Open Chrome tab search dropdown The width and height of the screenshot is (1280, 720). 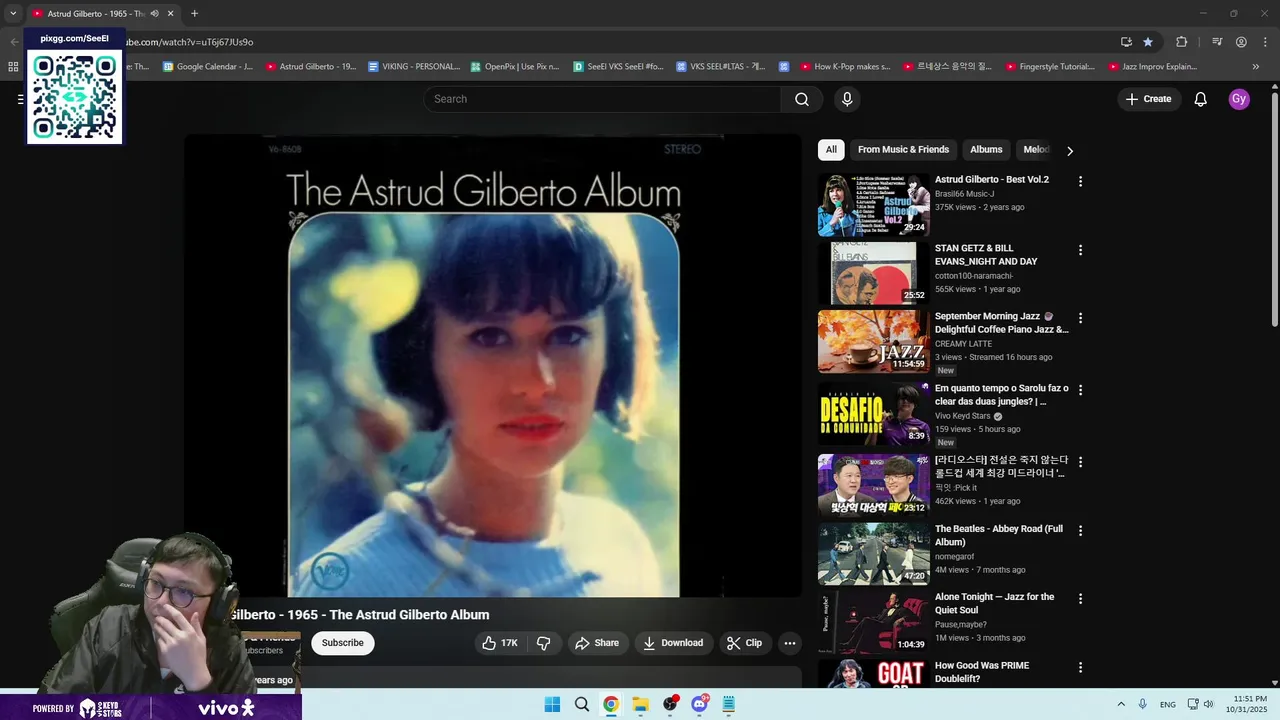(x=13, y=14)
